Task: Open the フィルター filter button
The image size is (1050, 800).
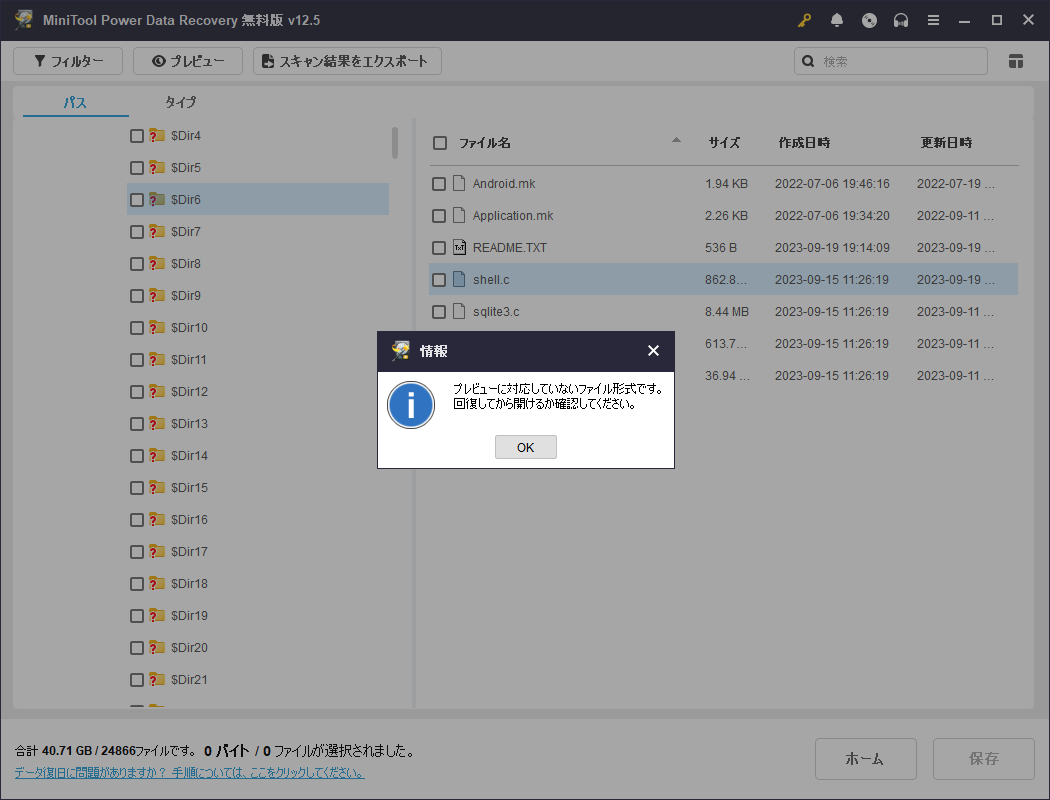Action: point(68,61)
